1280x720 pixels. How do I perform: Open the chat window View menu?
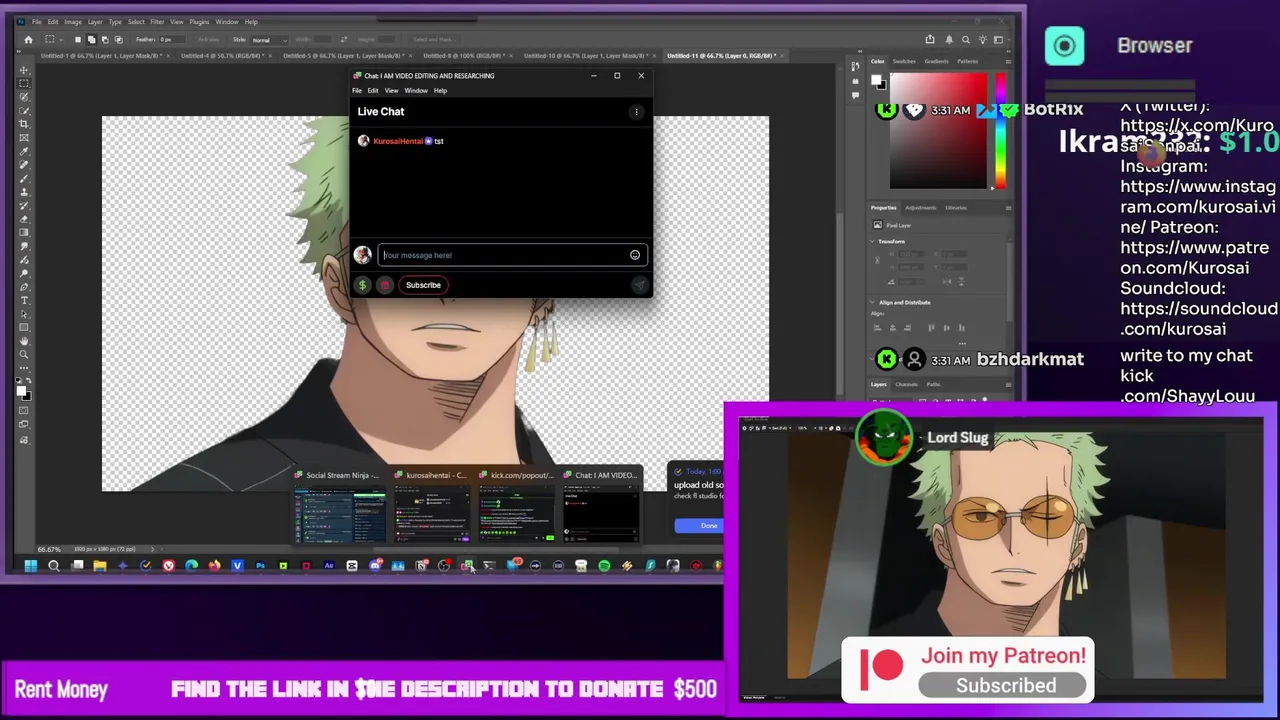tap(391, 91)
